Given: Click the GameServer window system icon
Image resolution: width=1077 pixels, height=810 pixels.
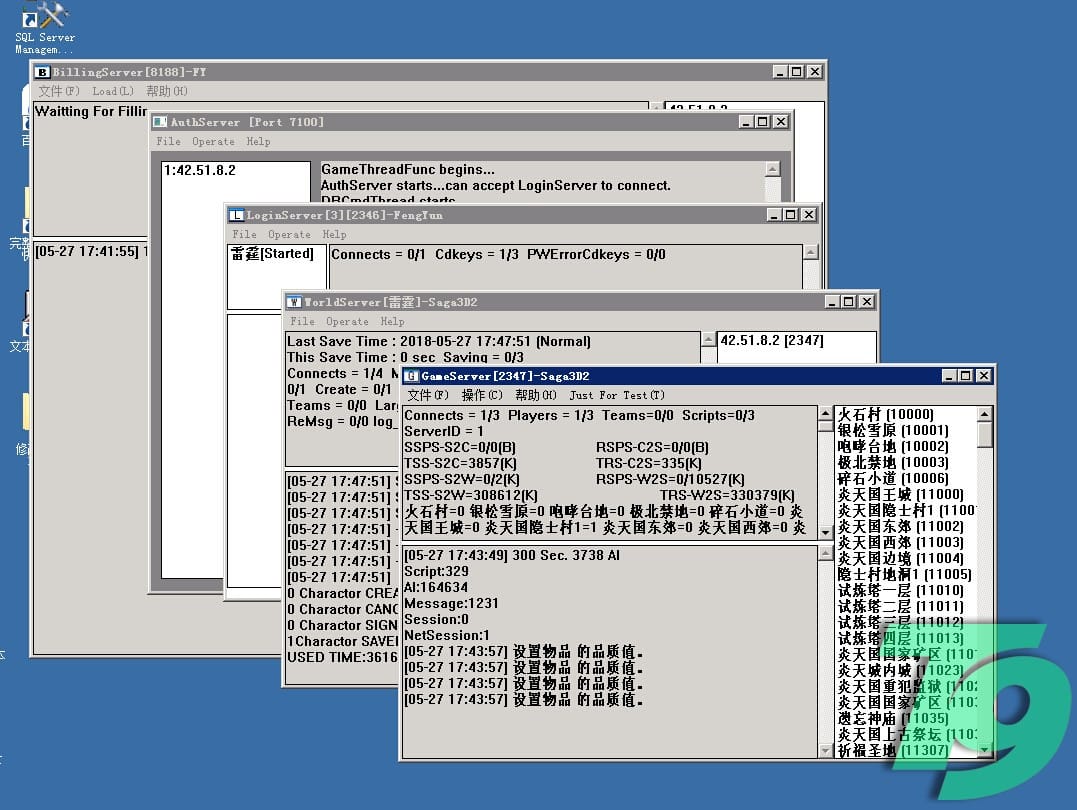Looking at the screenshot, I should [x=411, y=376].
